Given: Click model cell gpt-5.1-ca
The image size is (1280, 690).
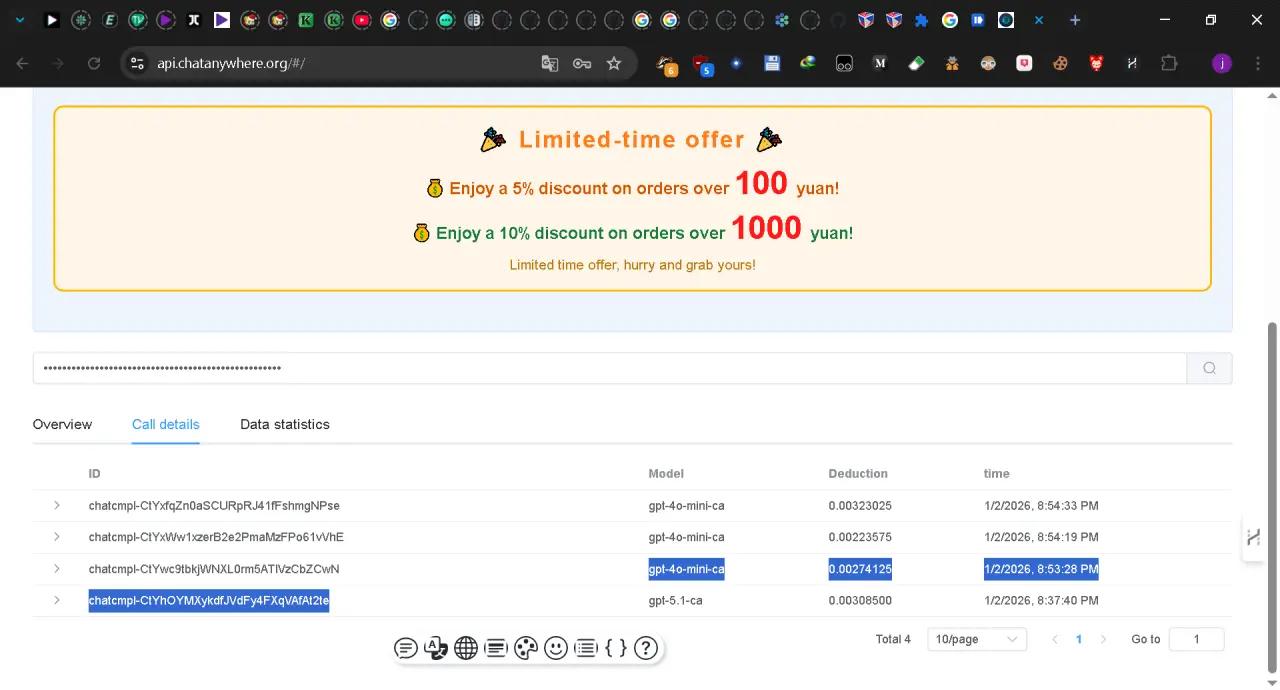Looking at the screenshot, I should pos(676,600).
